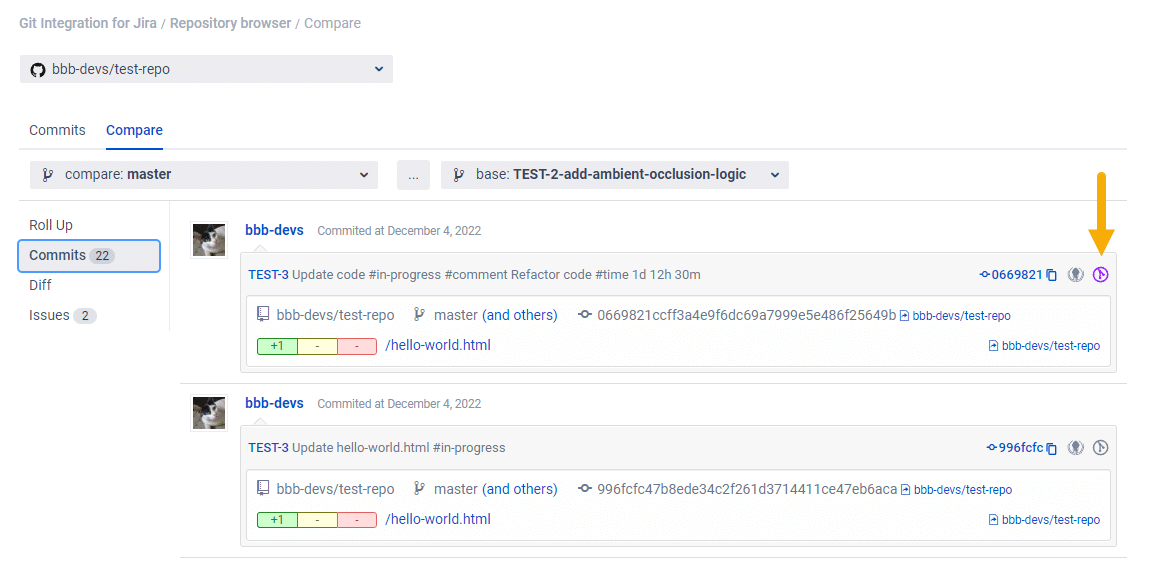Copy commit hash 996fcfc using copy icon
The image size is (1163, 562).
[1051, 449]
